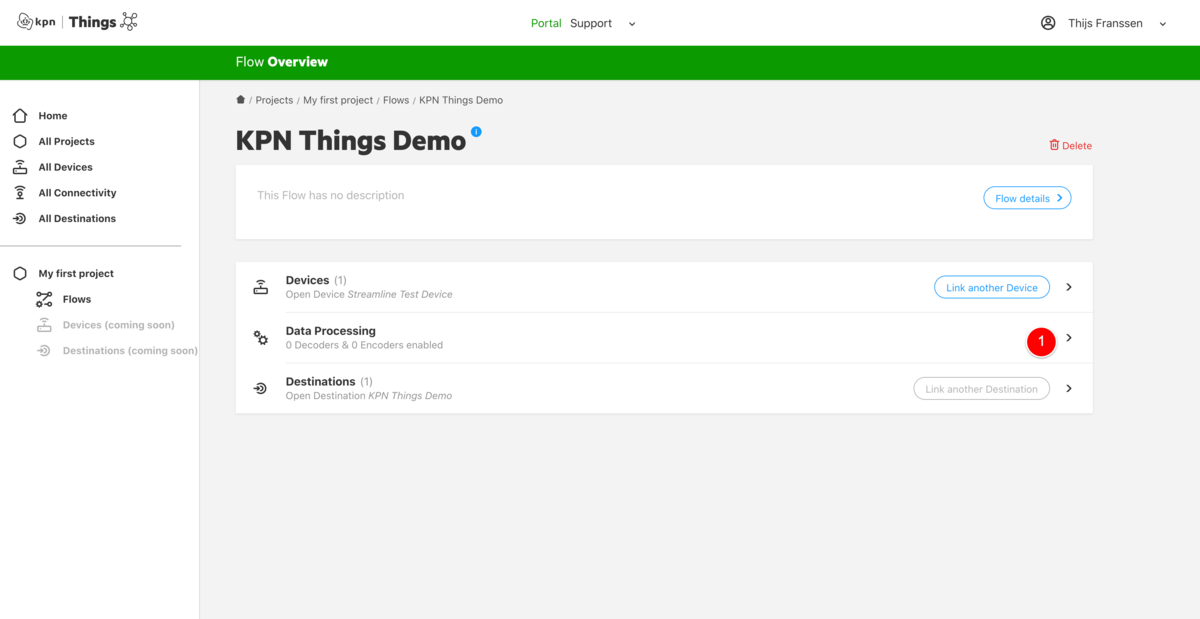Click the Flow details button
The width and height of the screenshot is (1200, 619).
[1027, 198]
